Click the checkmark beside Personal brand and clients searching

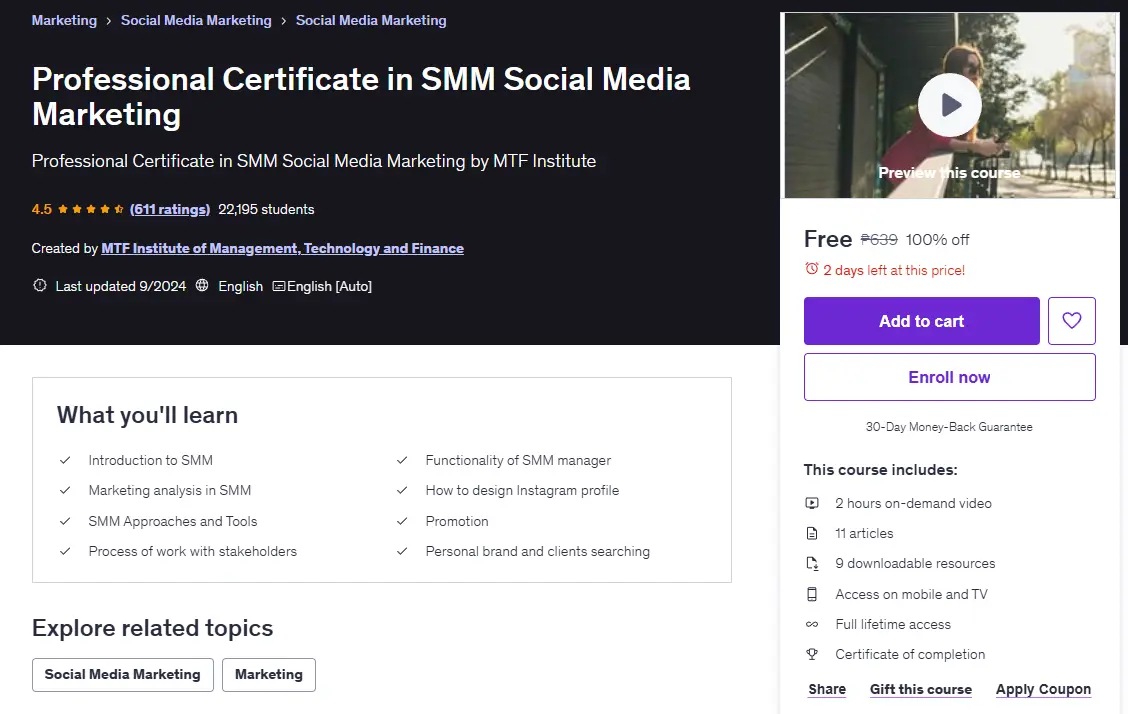(x=402, y=551)
